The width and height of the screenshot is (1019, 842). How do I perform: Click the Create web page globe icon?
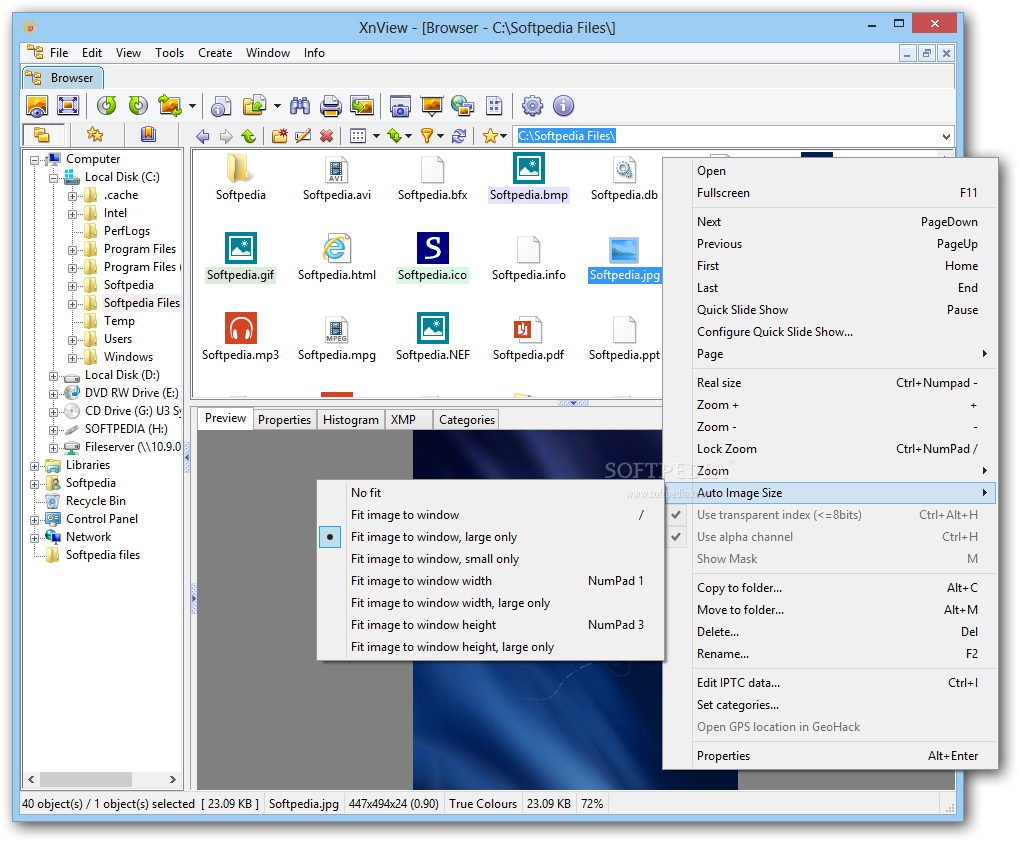tap(463, 106)
